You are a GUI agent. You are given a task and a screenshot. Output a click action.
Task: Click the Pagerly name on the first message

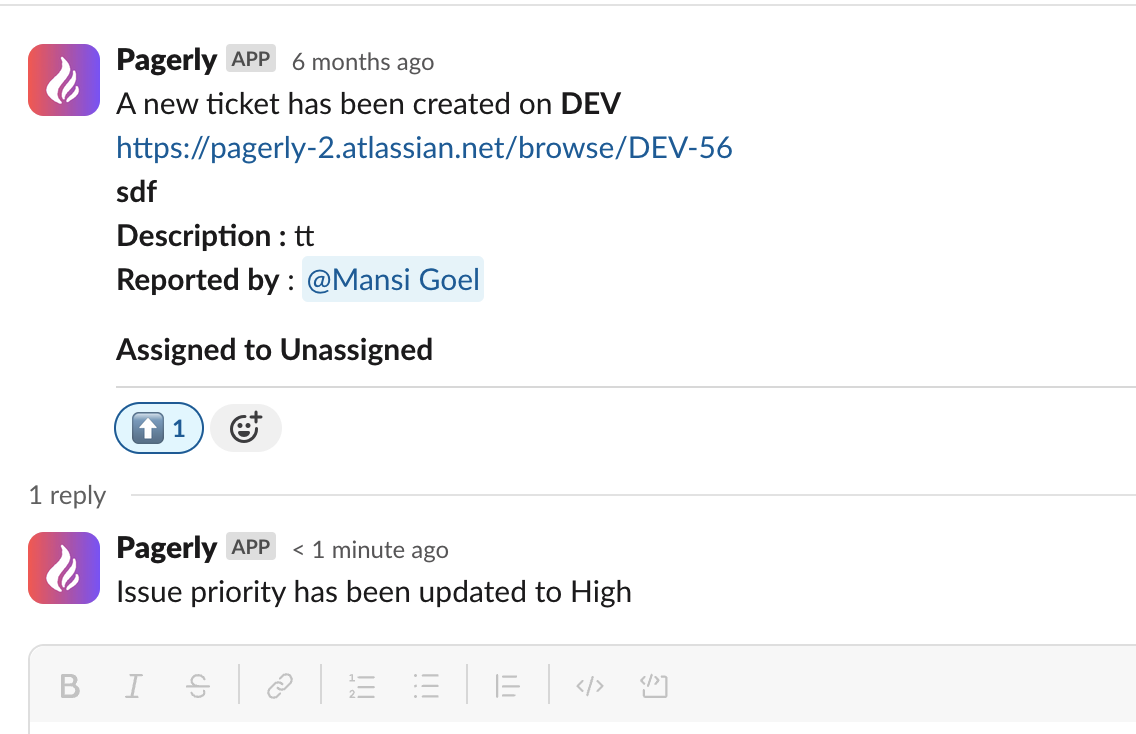pos(167,60)
